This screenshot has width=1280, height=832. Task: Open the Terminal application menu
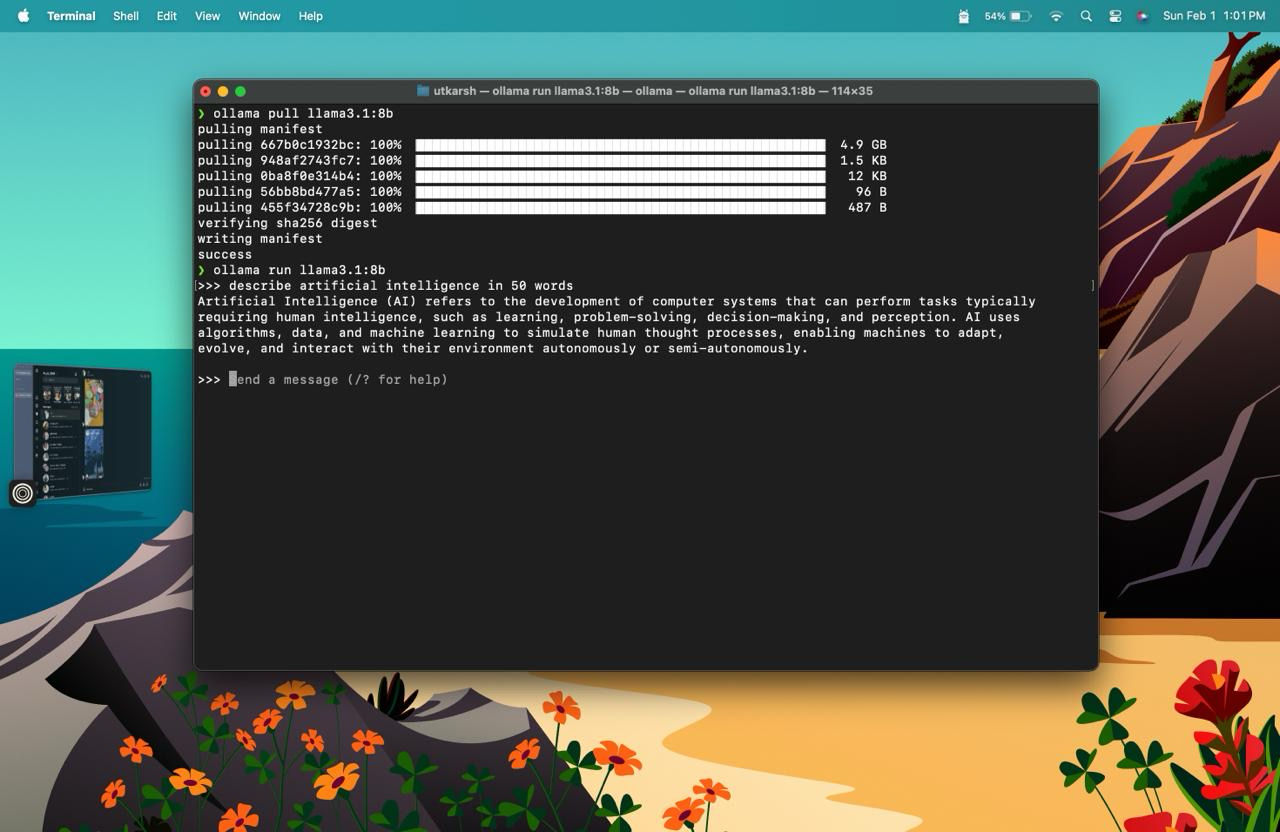point(71,16)
